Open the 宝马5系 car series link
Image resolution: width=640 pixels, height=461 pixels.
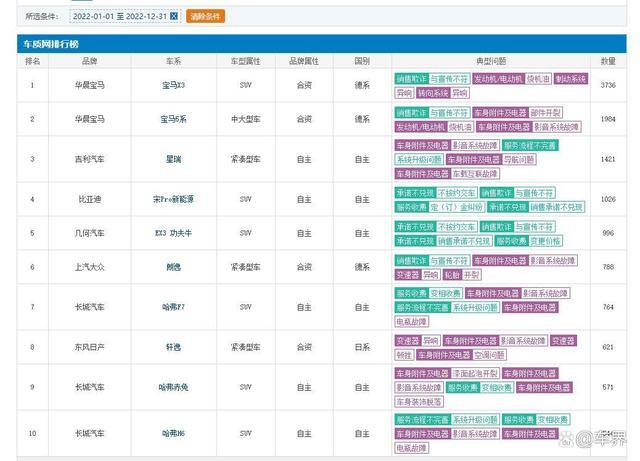click(x=173, y=119)
